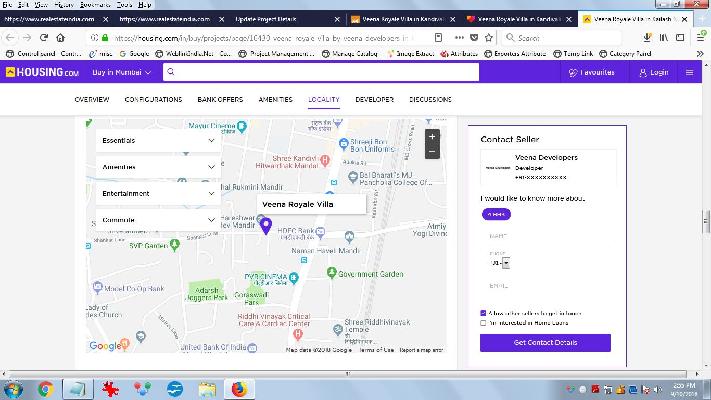Expand the Commute map filter
Viewport: 711px width, 400px height.
point(158,220)
